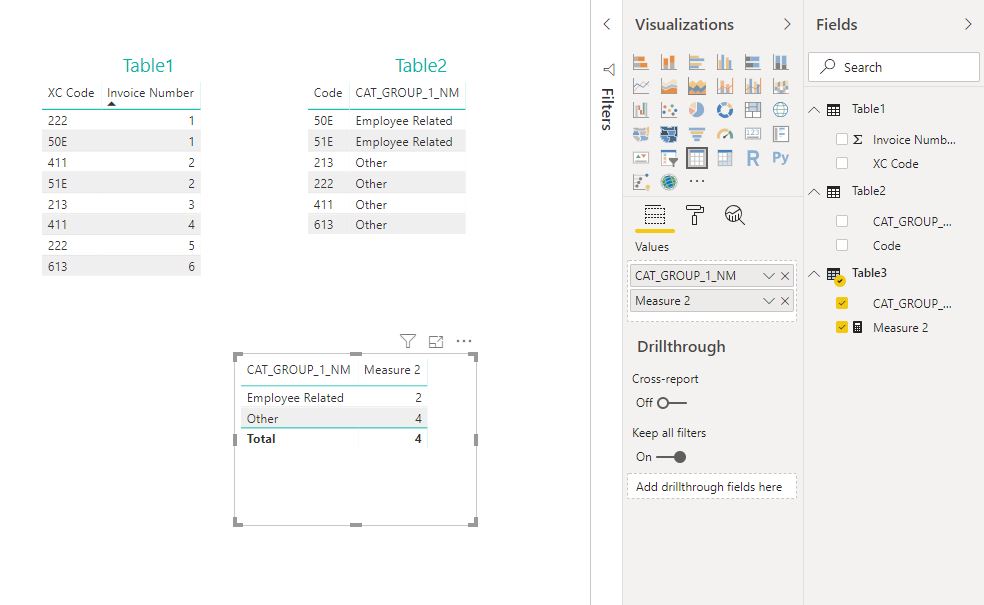
Task: Insert an R script visual
Action: [x=752, y=158]
